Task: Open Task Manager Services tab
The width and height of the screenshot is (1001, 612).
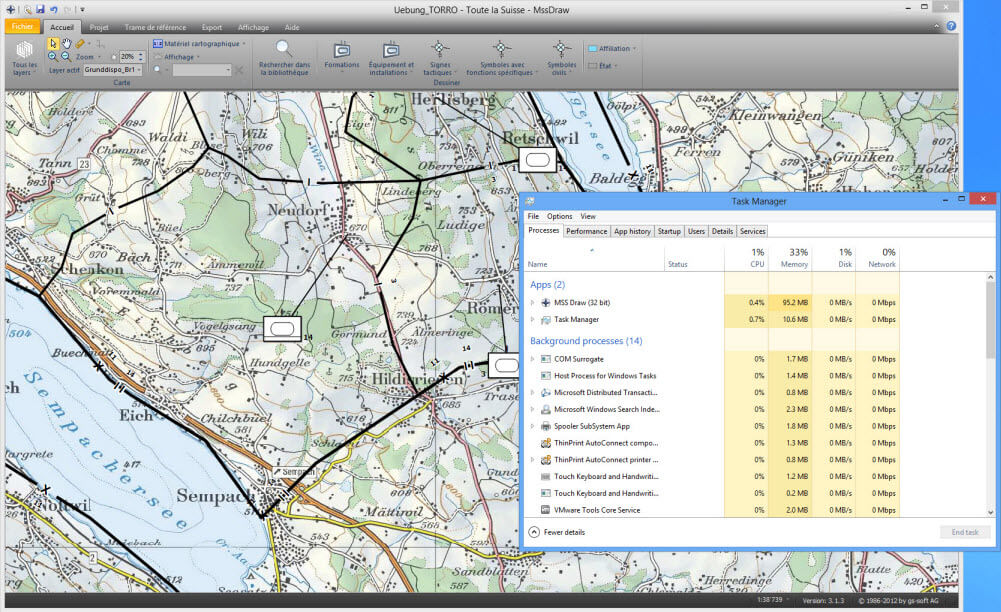Action: 752,231
